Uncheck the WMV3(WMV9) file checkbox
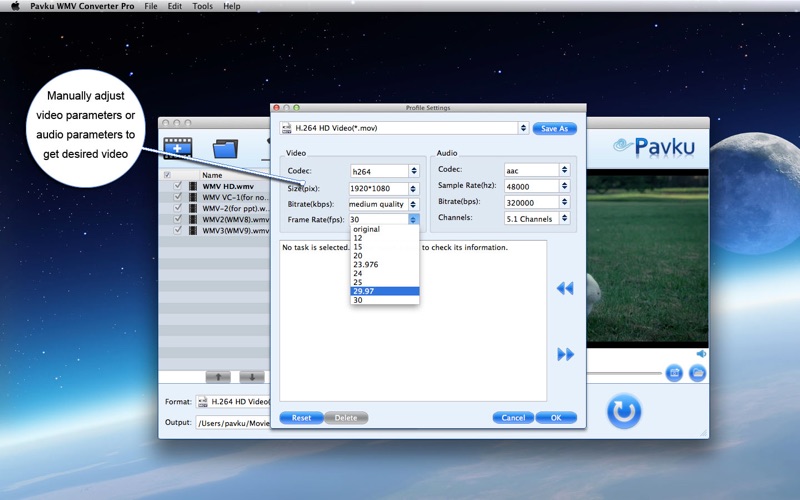 pyautogui.click(x=178, y=230)
